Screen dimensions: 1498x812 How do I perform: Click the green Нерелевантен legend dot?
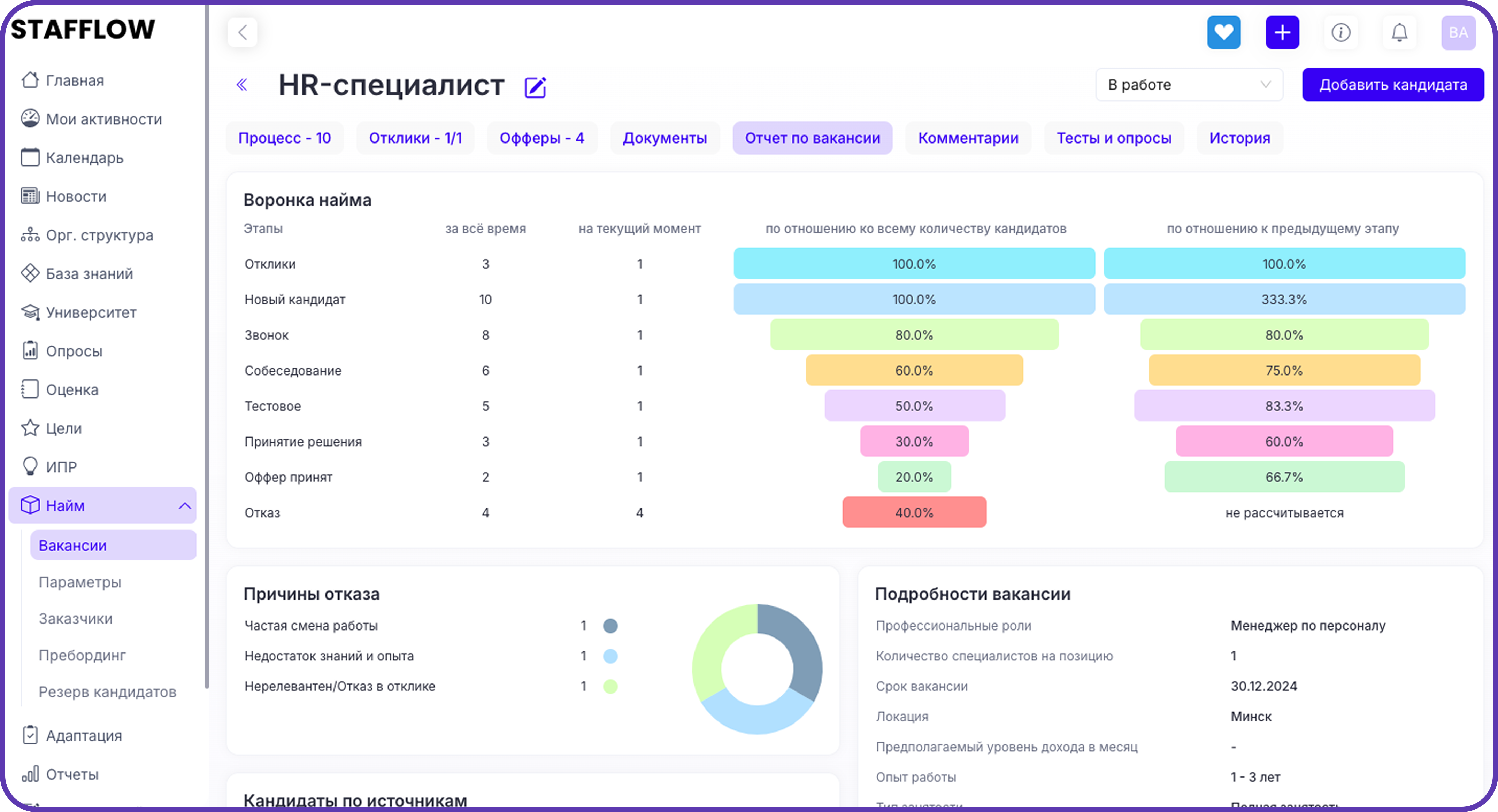click(x=610, y=687)
